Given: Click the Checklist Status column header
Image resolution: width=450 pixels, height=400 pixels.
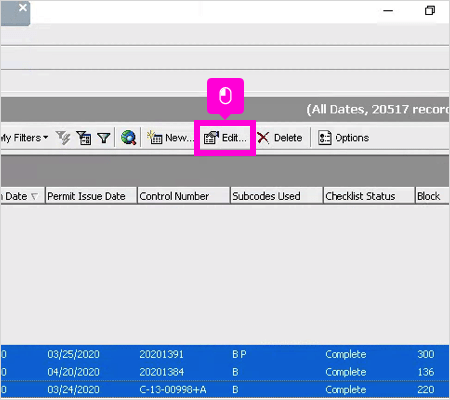Looking at the screenshot, I should [x=369, y=196].
